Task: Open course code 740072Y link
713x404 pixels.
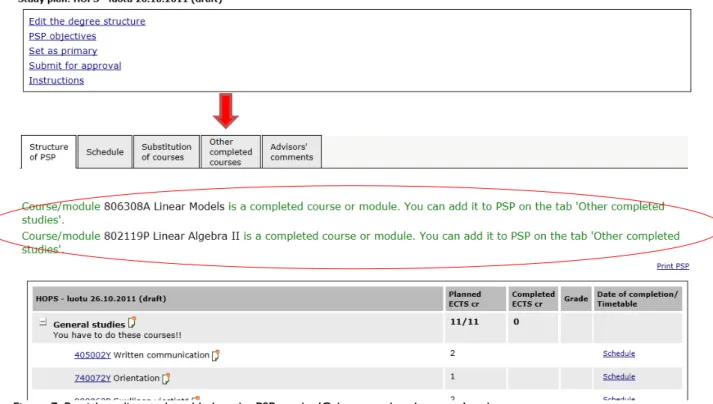Action: click(92, 378)
